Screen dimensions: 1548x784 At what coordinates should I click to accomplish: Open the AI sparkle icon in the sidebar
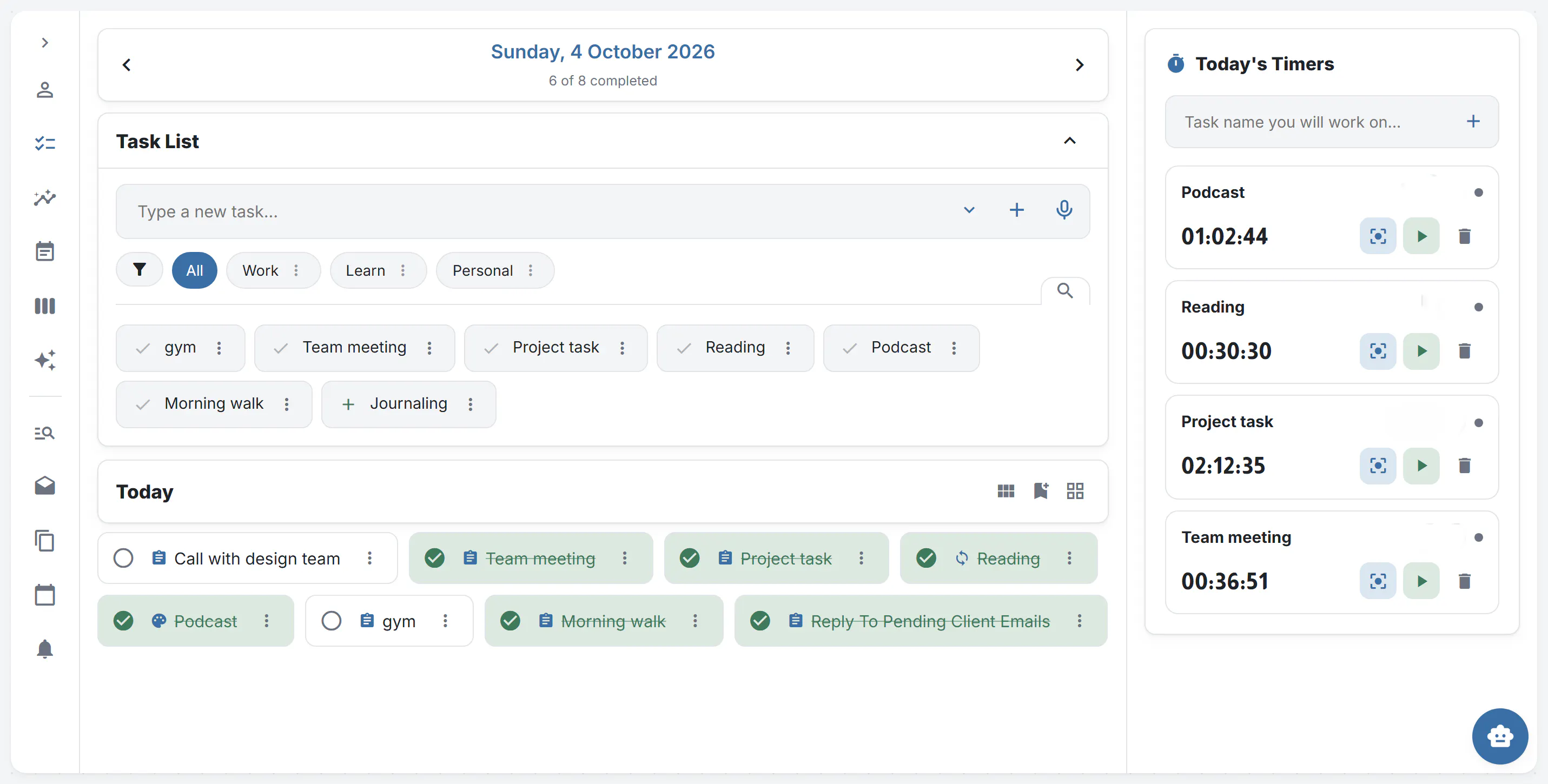tap(44, 360)
